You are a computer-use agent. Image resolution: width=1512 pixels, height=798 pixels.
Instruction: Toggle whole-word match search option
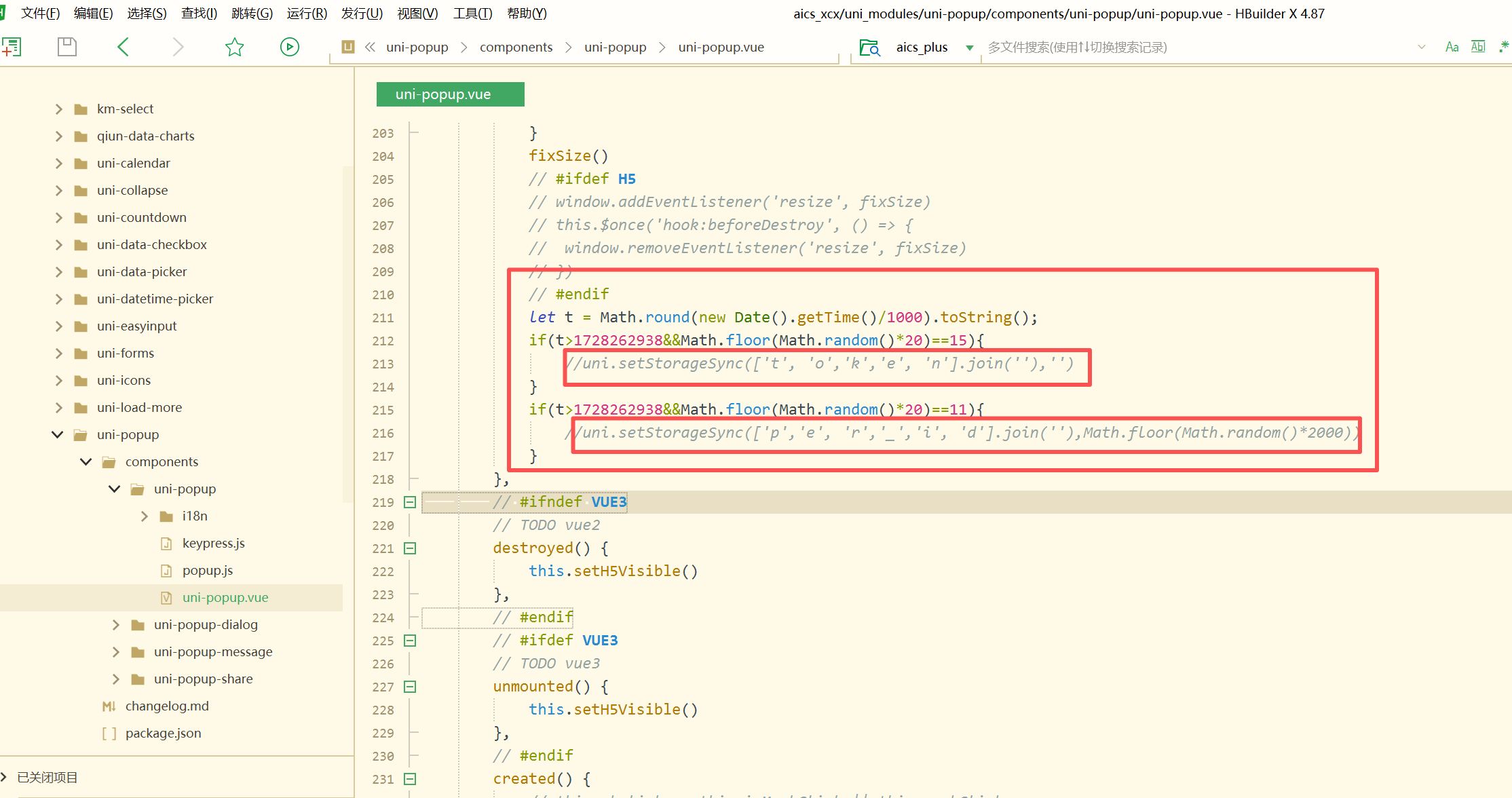1478,47
